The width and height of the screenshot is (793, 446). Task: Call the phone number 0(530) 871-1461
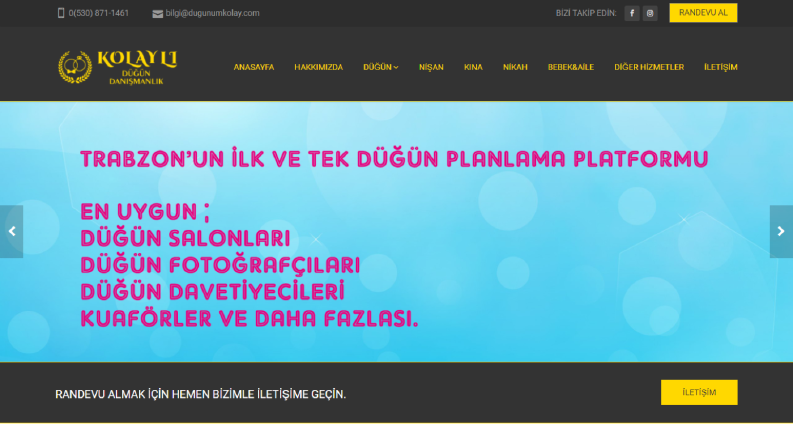click(99, 13)
